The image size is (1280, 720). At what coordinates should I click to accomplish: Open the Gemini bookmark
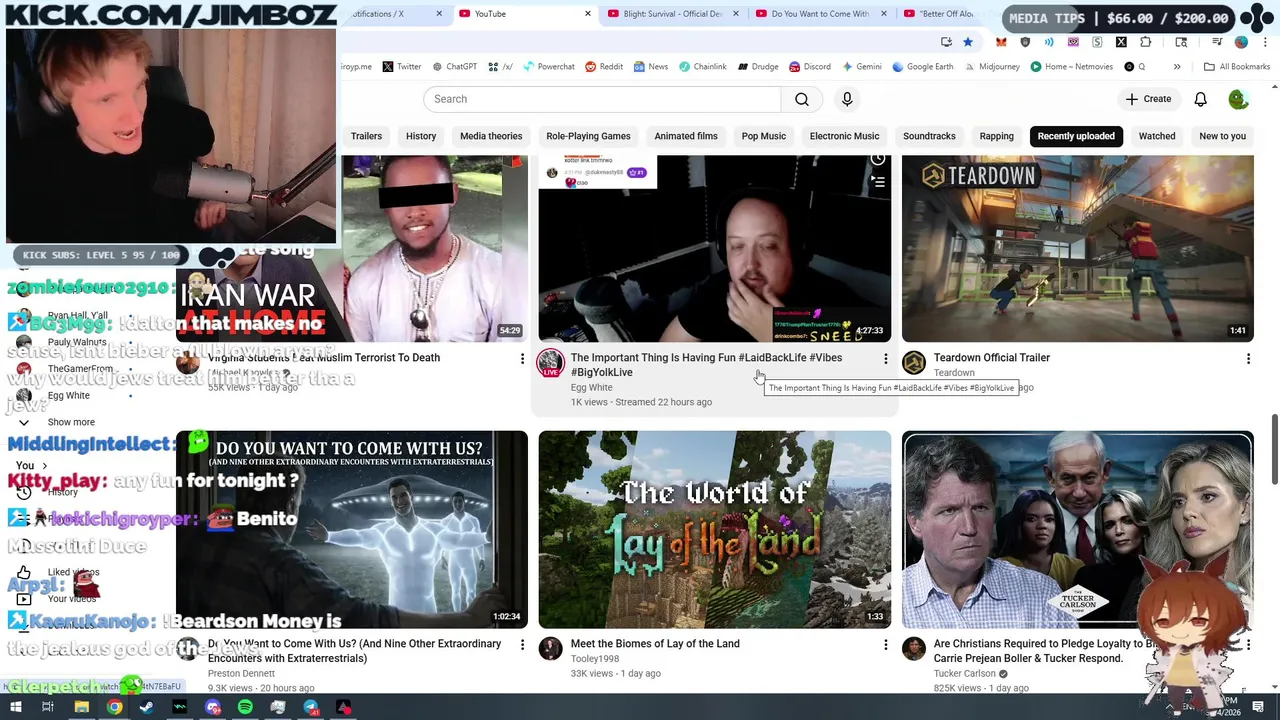(861, 67)
